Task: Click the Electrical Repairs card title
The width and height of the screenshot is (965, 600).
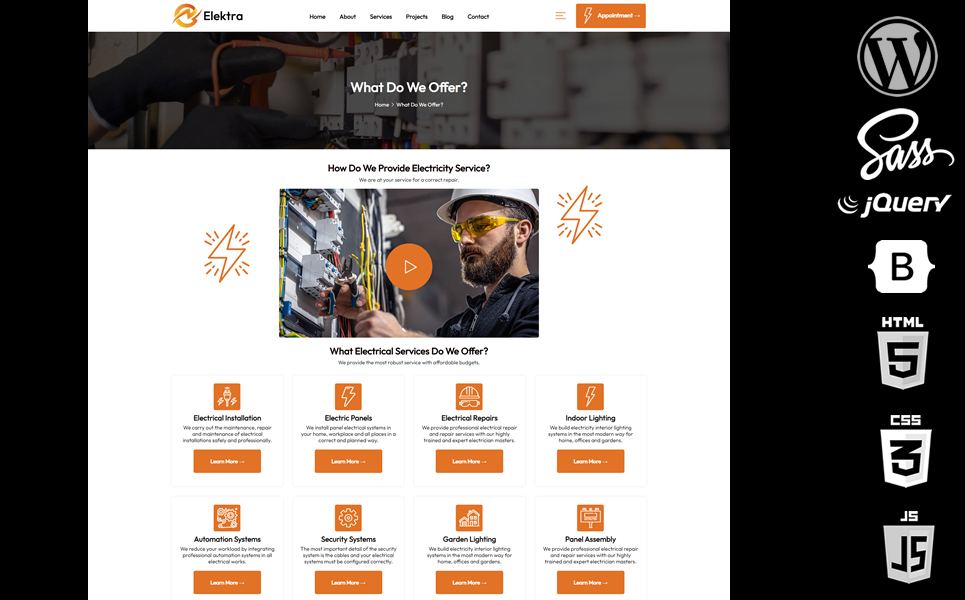Action: pyautogui.click(x=469, y=418)
